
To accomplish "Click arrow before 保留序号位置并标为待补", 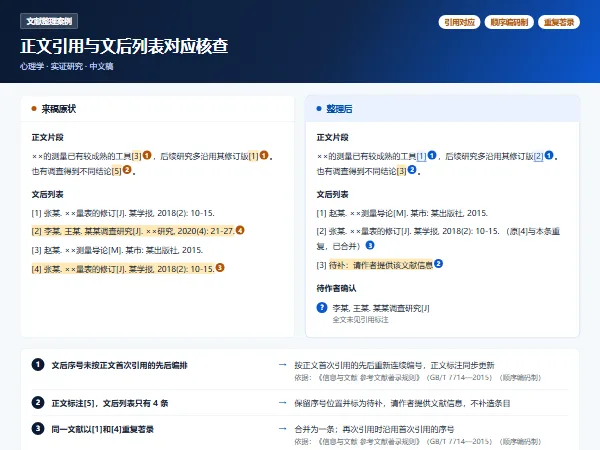I will point(283,403).
